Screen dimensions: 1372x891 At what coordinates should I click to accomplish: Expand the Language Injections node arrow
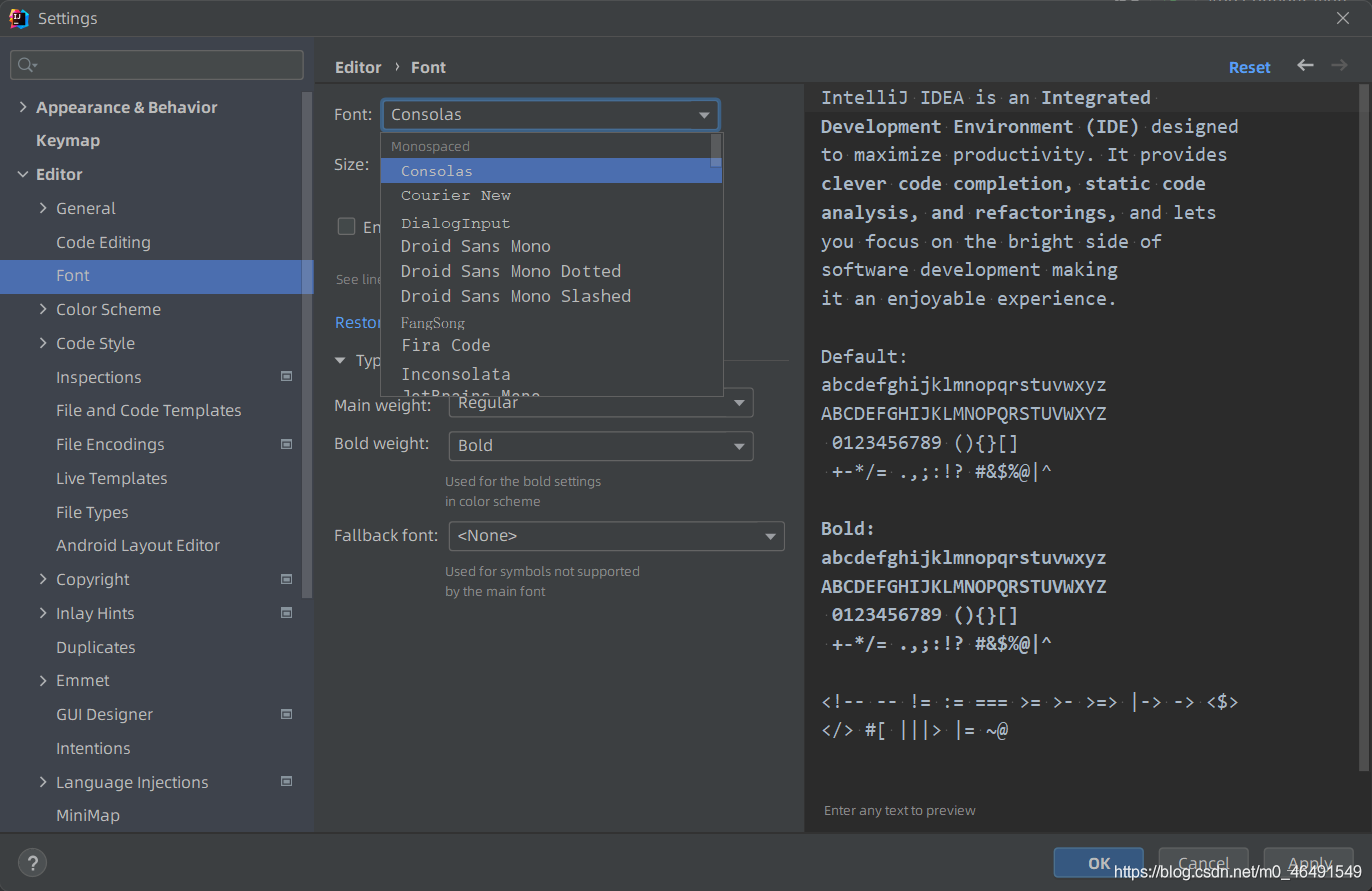coord(43,782)
